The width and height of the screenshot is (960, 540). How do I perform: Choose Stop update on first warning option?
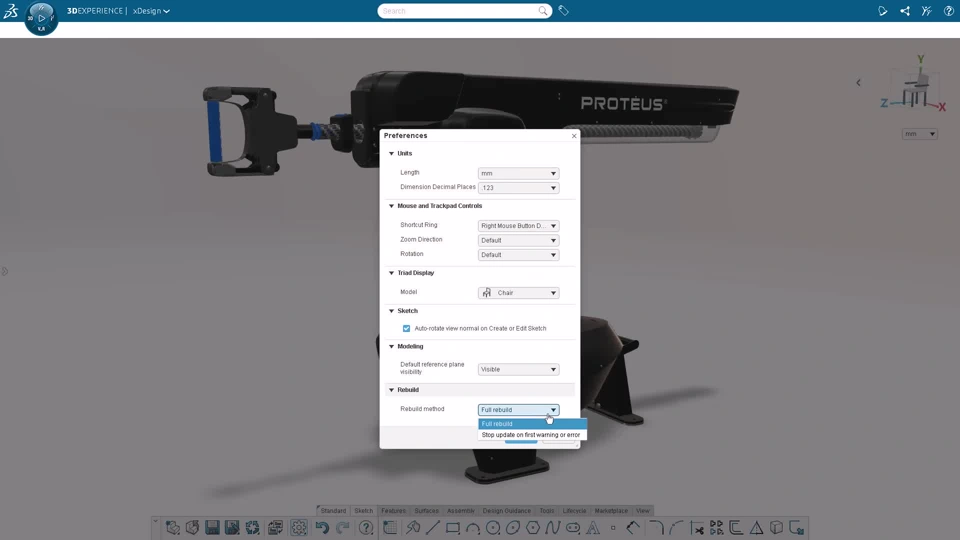[x=532, y=435]
